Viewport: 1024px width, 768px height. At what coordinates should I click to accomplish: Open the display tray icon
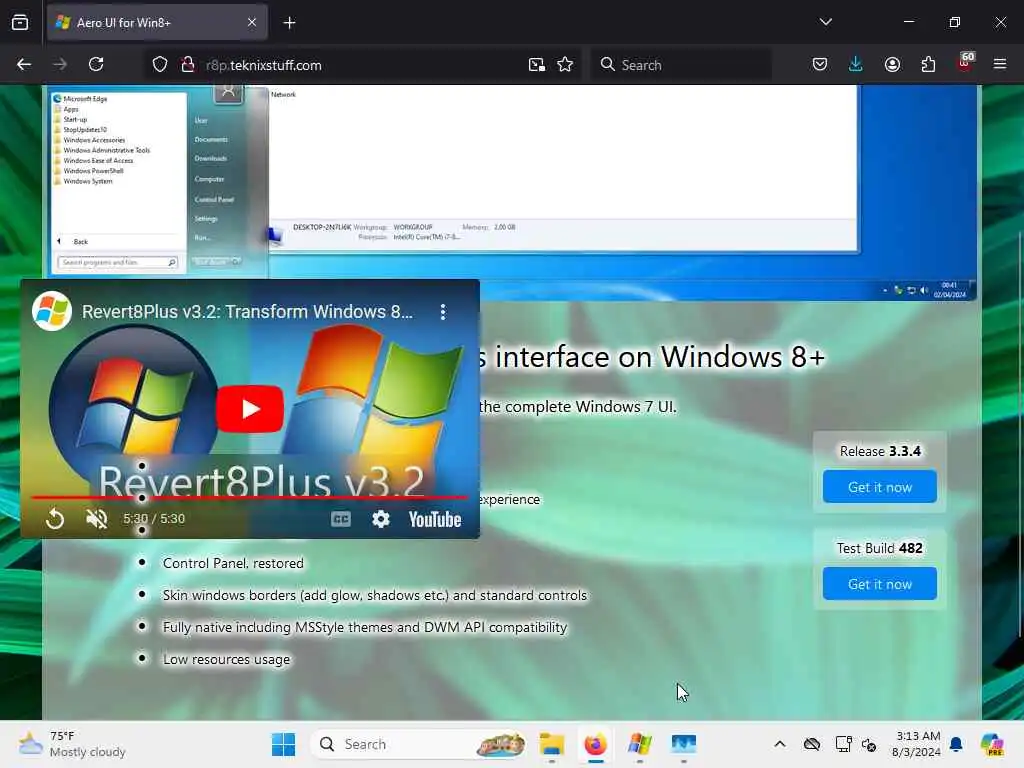[x=843, y=744]
